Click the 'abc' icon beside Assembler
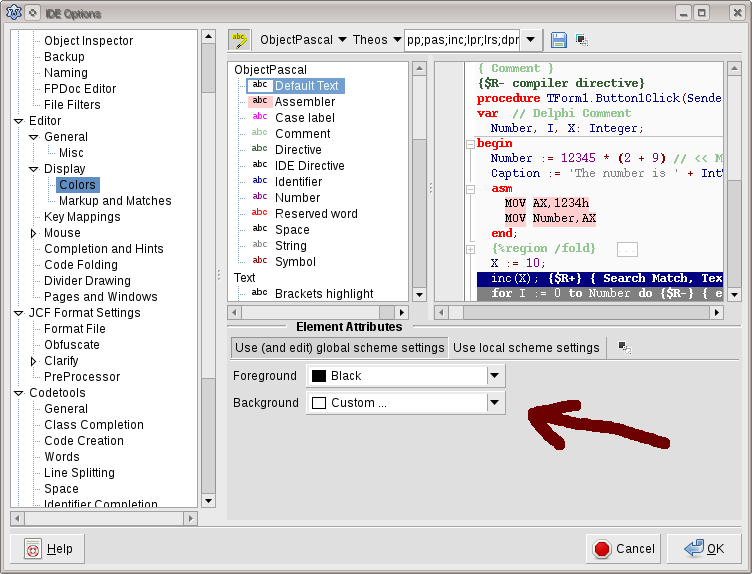The image size is (752, 574). 260,102
